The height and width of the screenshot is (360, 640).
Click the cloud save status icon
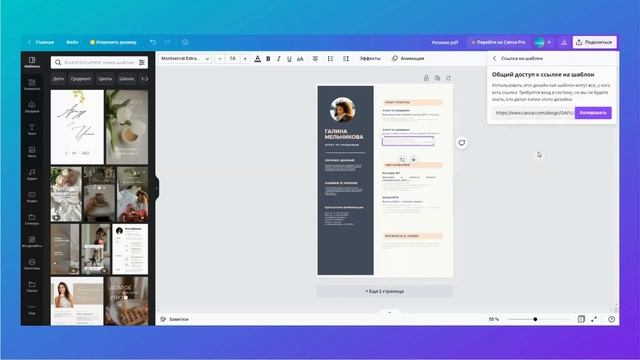pyautogui.click(x=185, y=42)
